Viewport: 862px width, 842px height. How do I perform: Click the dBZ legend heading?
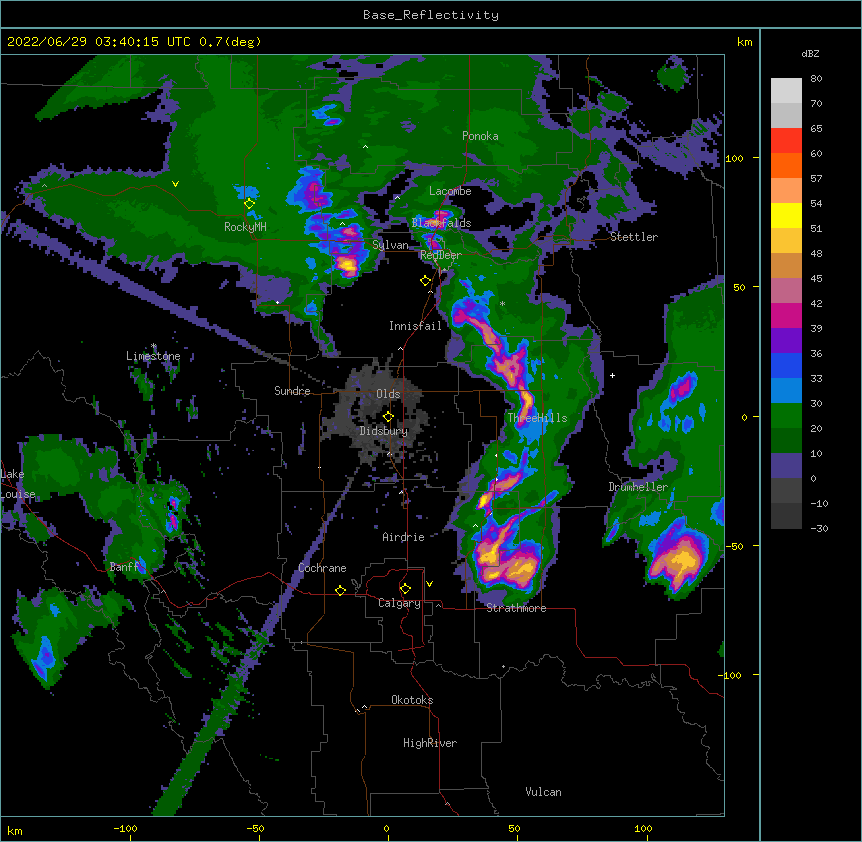coord(810,54)
